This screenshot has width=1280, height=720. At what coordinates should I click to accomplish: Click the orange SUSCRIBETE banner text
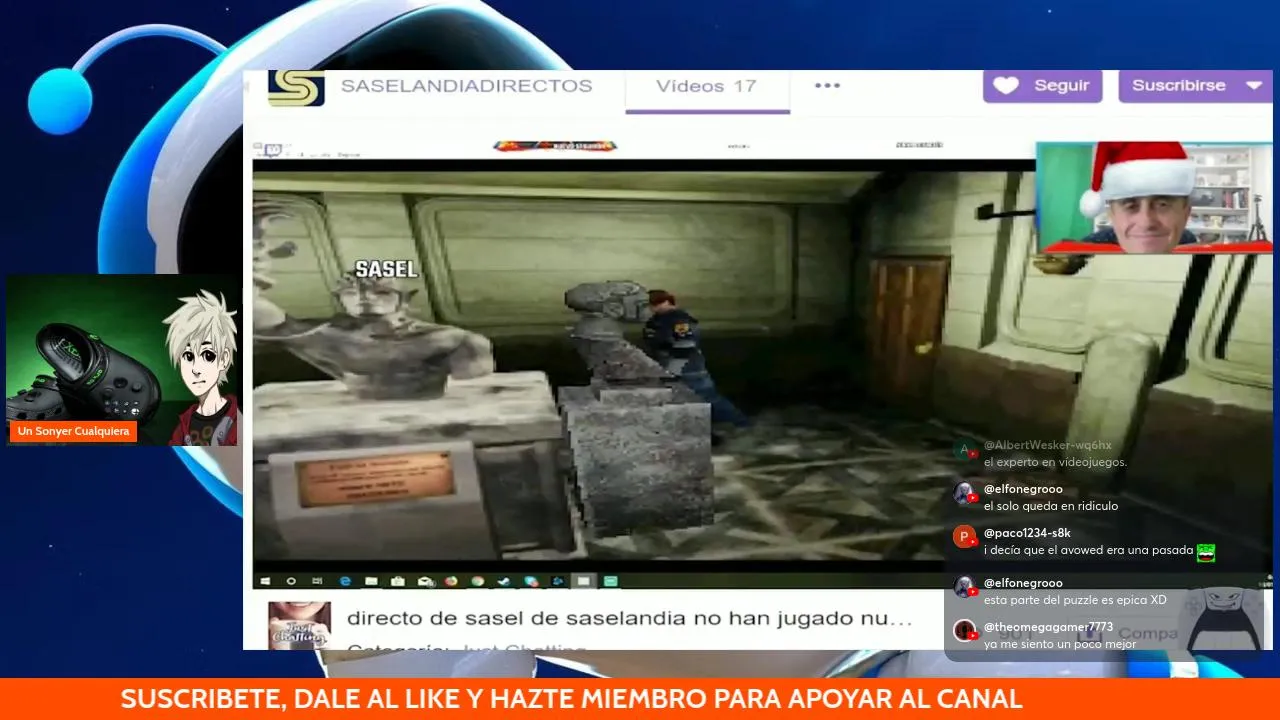[x=571, y=699]
